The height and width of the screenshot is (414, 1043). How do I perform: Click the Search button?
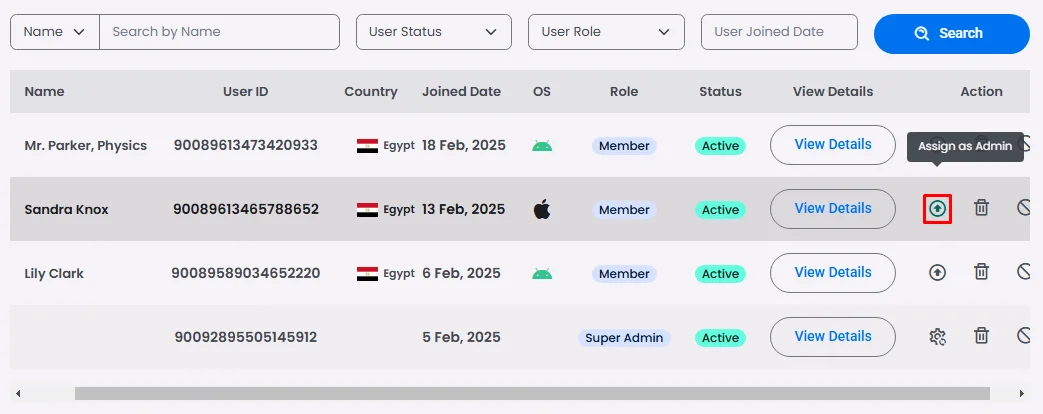tap(951, 33)
